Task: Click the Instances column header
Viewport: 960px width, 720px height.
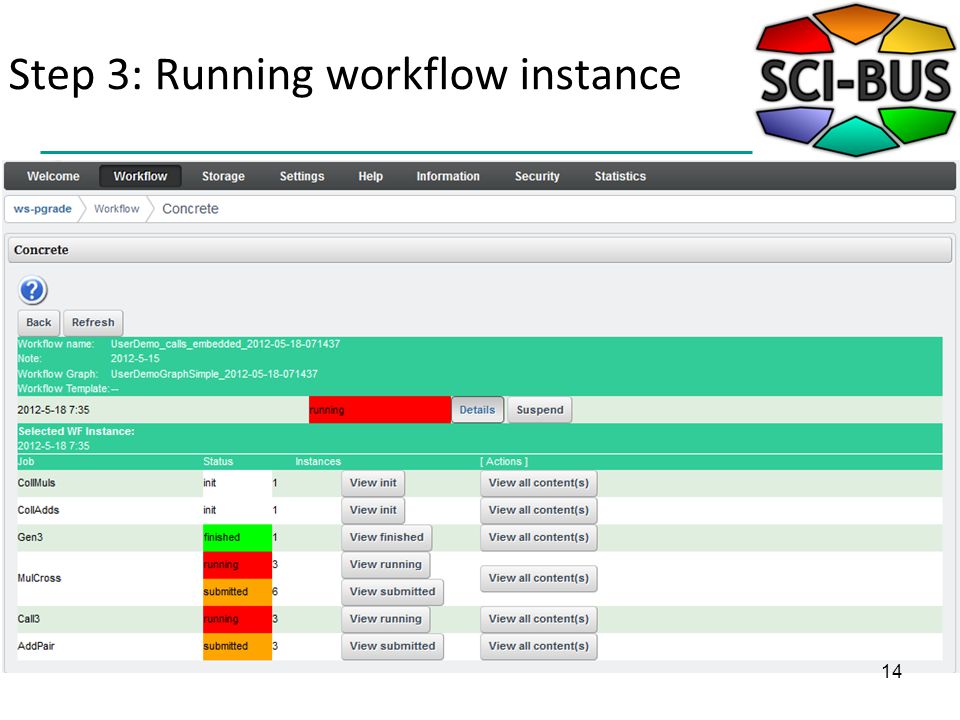Action: (x=318, y=462)
